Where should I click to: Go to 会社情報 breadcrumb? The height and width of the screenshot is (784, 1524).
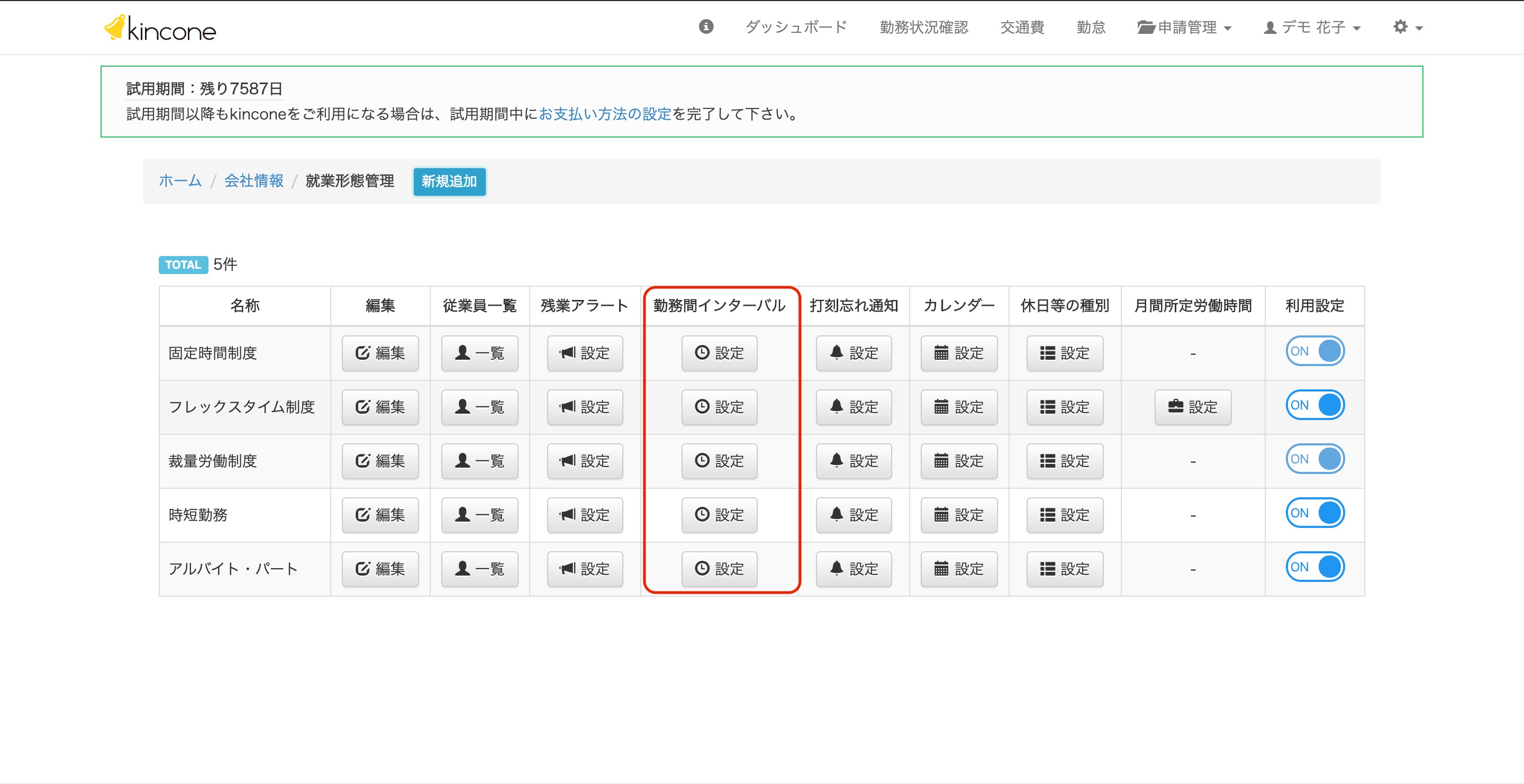click(x=254, y=181)
